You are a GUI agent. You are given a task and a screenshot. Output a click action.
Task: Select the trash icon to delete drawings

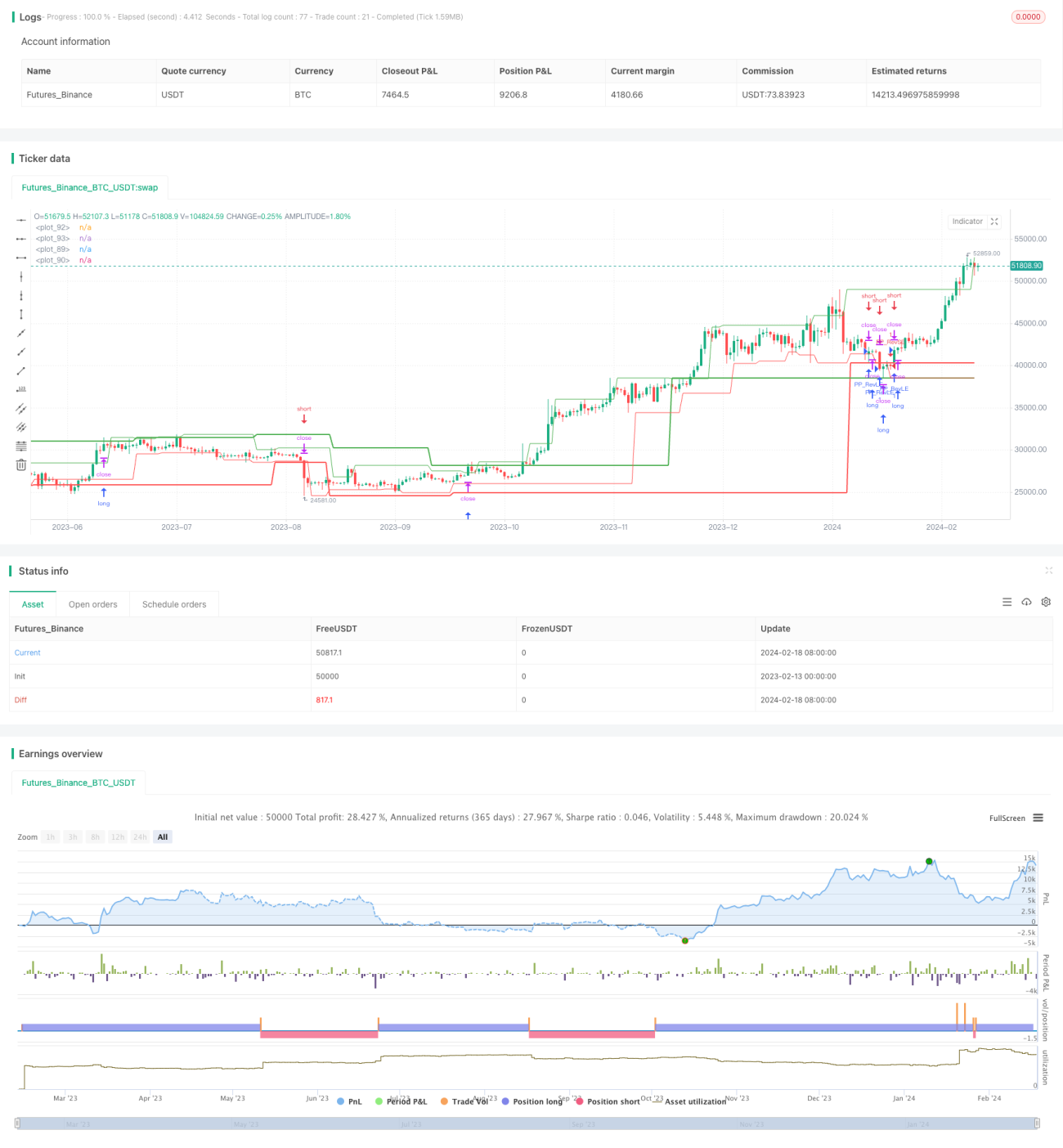(21, 464)
